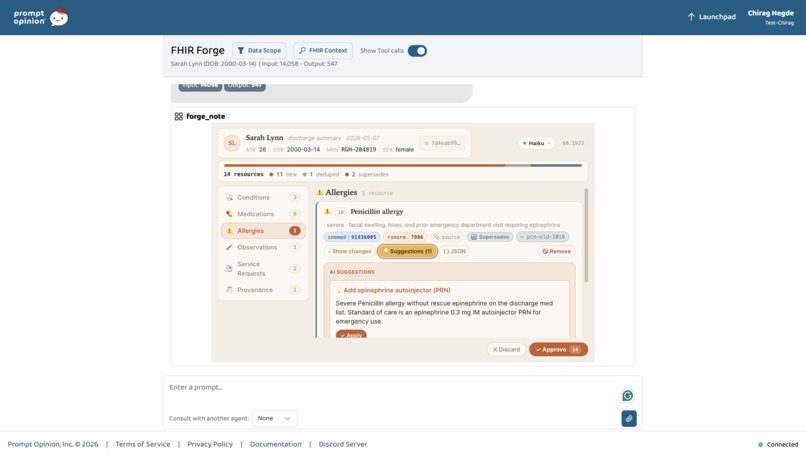The image size is (806, 458).
Task: Discard the forged note
Action: point(506,350)
